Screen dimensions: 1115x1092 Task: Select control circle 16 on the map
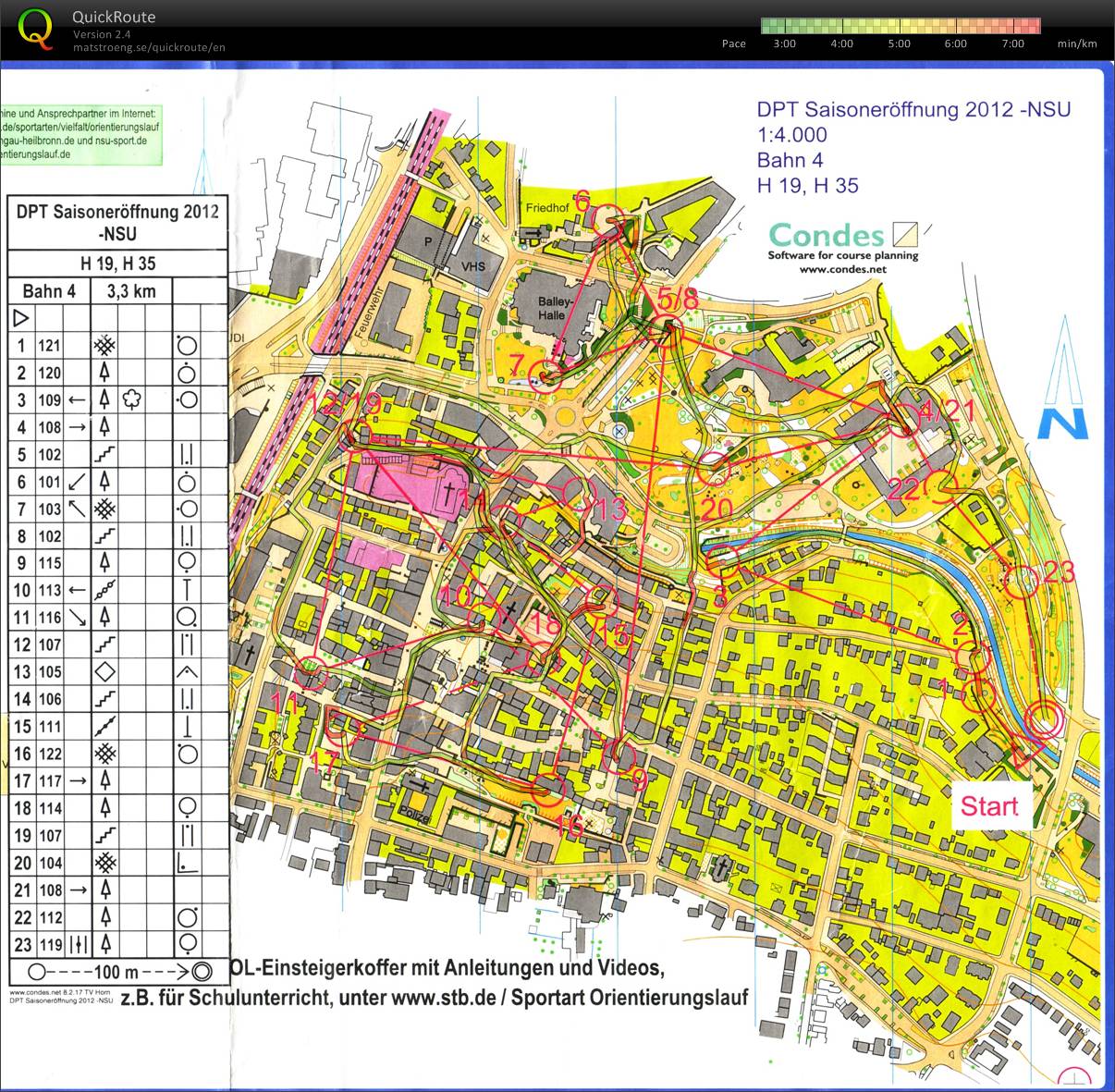click(x=548, y=789)
